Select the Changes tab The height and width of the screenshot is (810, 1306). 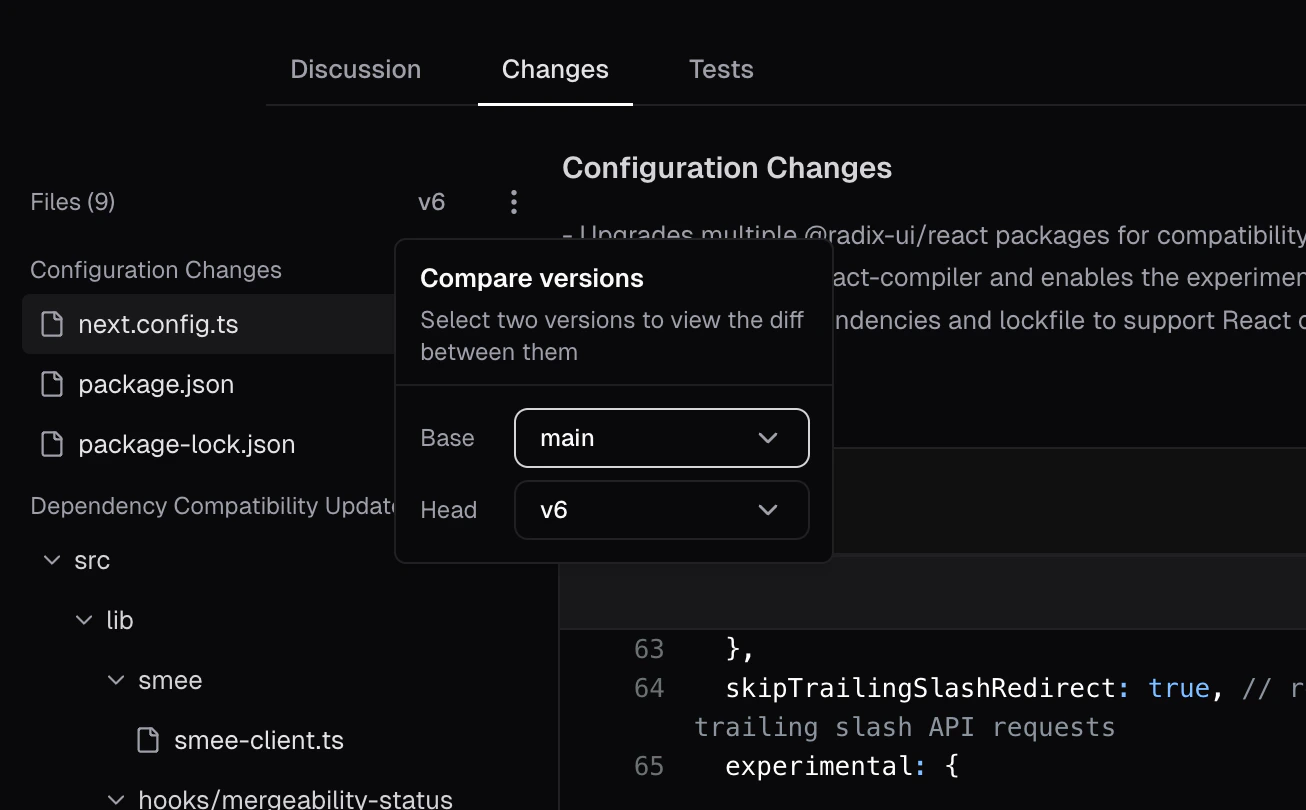coord(555,69)
